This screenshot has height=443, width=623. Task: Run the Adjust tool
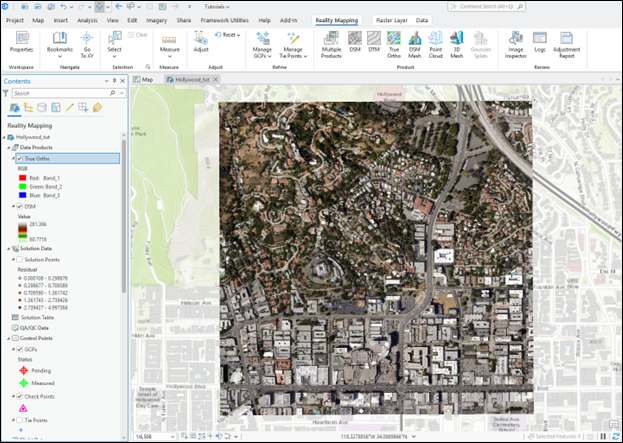click(201, 42)
